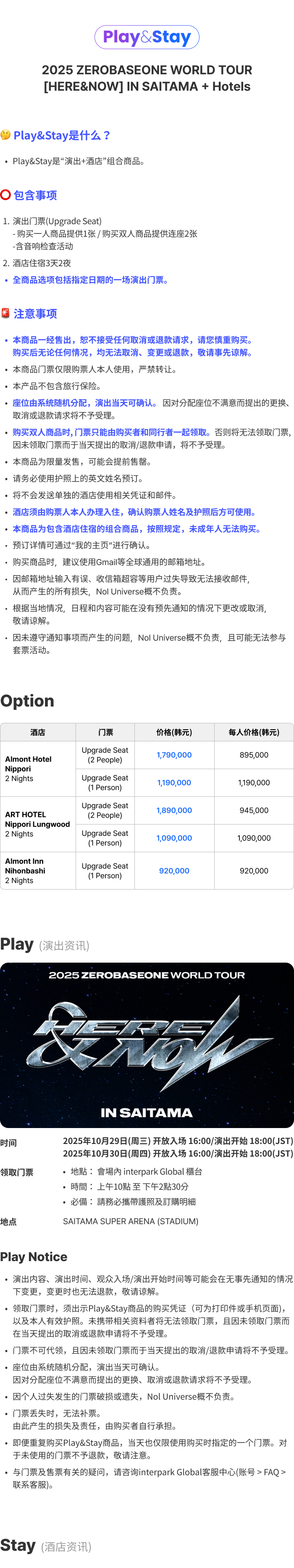This screenshot has height=1568, width=294.
Task: Open the HERE&NOW tour banner image
Action: click(x=147, y=1044)
